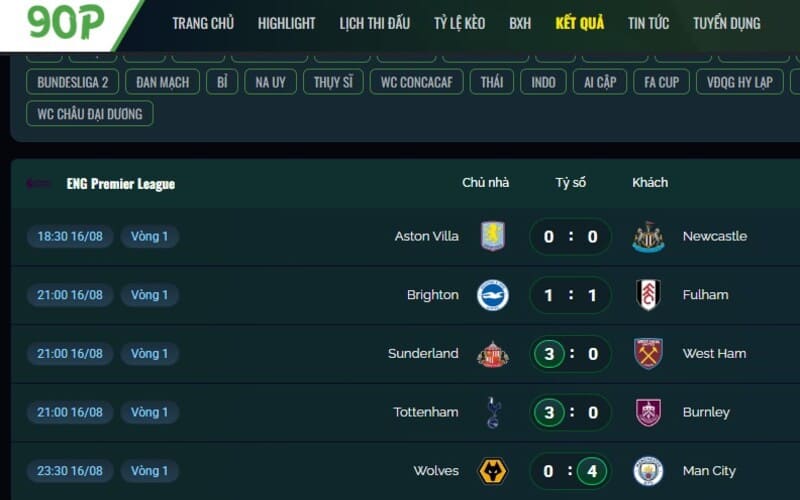The image size is (800, 500).
Task: Select the FA Cup league filter
Action: 661,82
